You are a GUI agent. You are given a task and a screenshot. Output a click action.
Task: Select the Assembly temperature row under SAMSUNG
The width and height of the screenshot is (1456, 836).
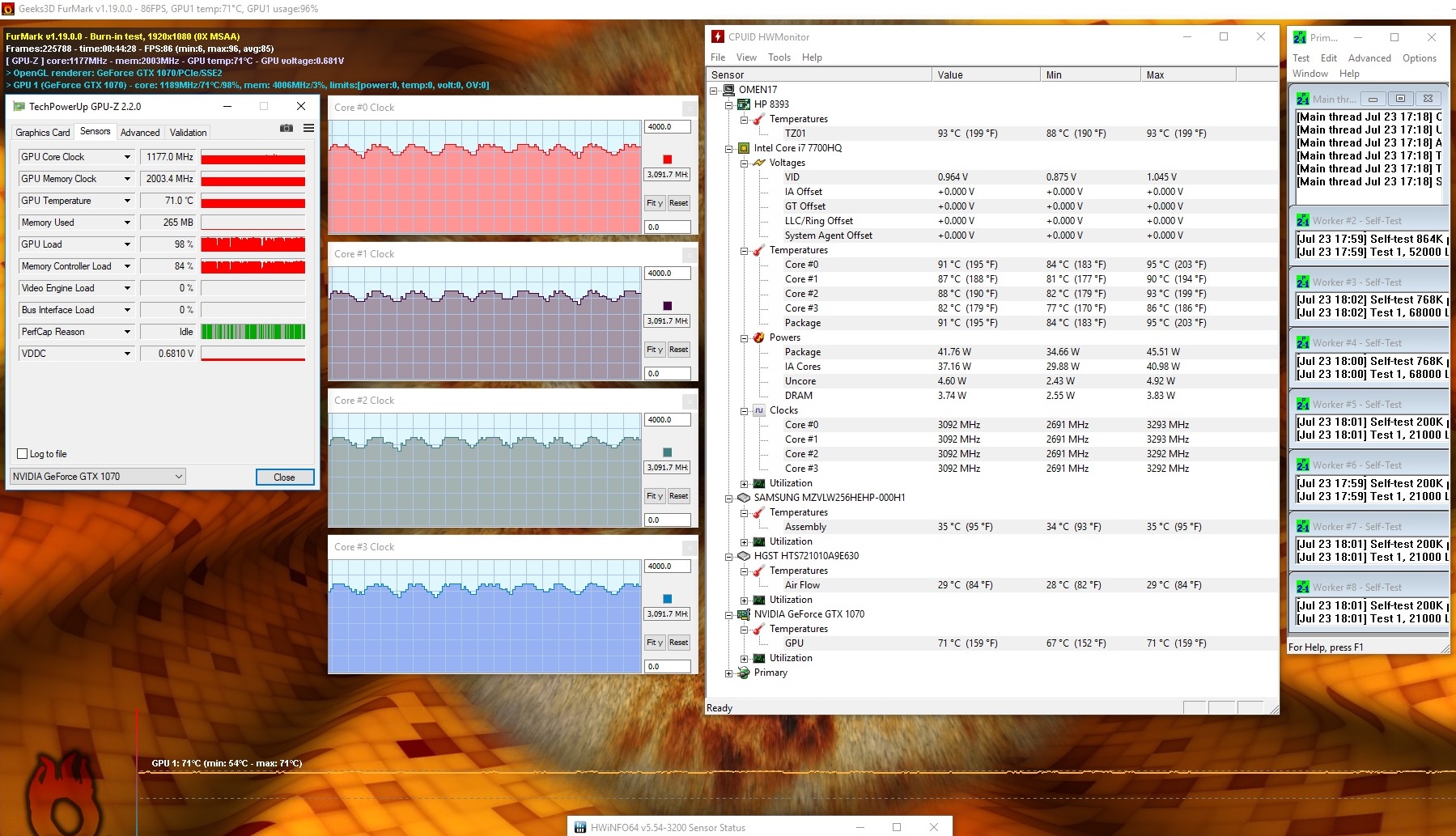tap(991, 527)
